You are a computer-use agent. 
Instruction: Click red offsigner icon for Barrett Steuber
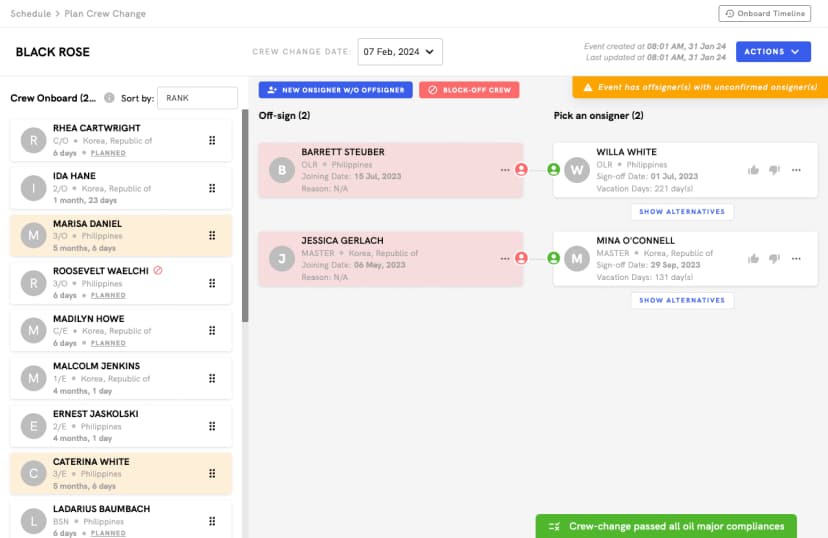(521, 170)
